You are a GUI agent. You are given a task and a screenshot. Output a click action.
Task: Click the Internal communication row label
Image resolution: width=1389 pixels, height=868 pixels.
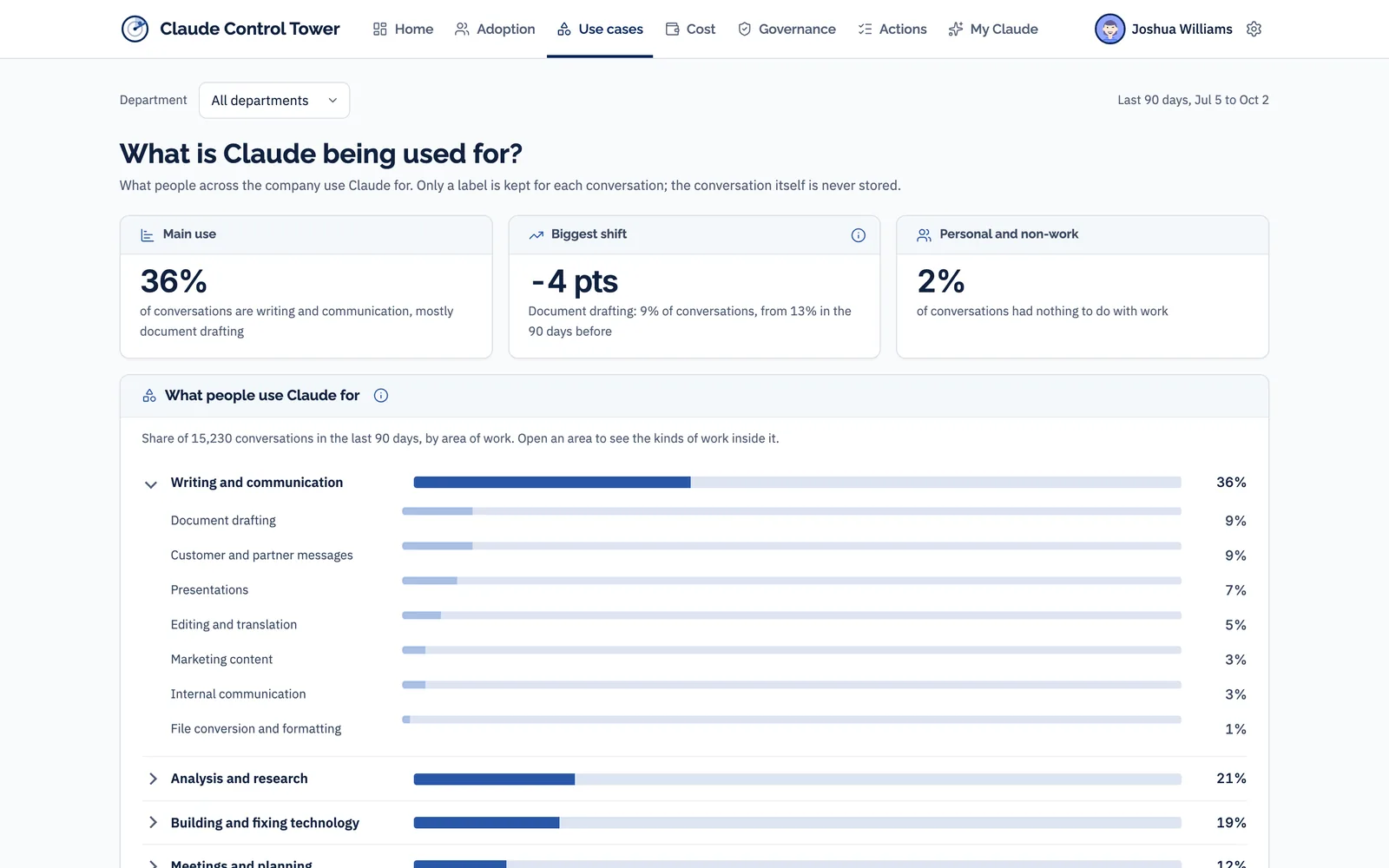(239, 694)
